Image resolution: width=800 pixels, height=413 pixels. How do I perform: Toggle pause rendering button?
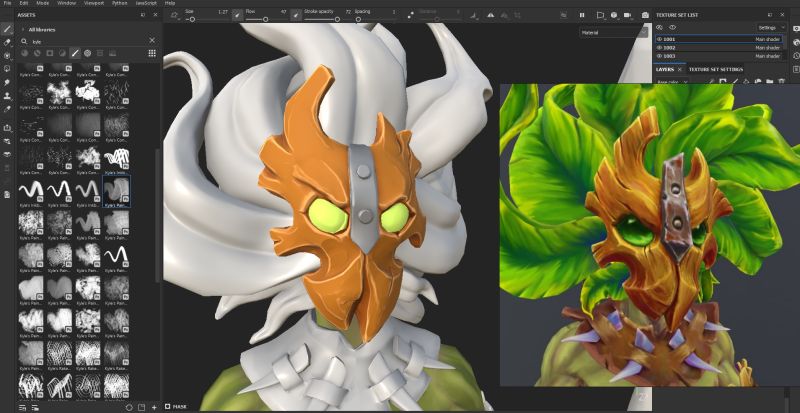pos(582,15)
